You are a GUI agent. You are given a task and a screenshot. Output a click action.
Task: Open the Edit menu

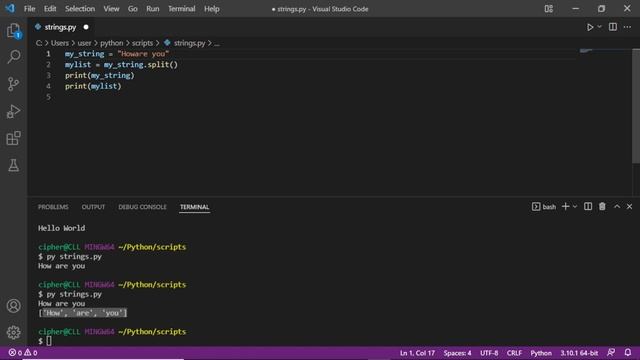tap(50, 9)
